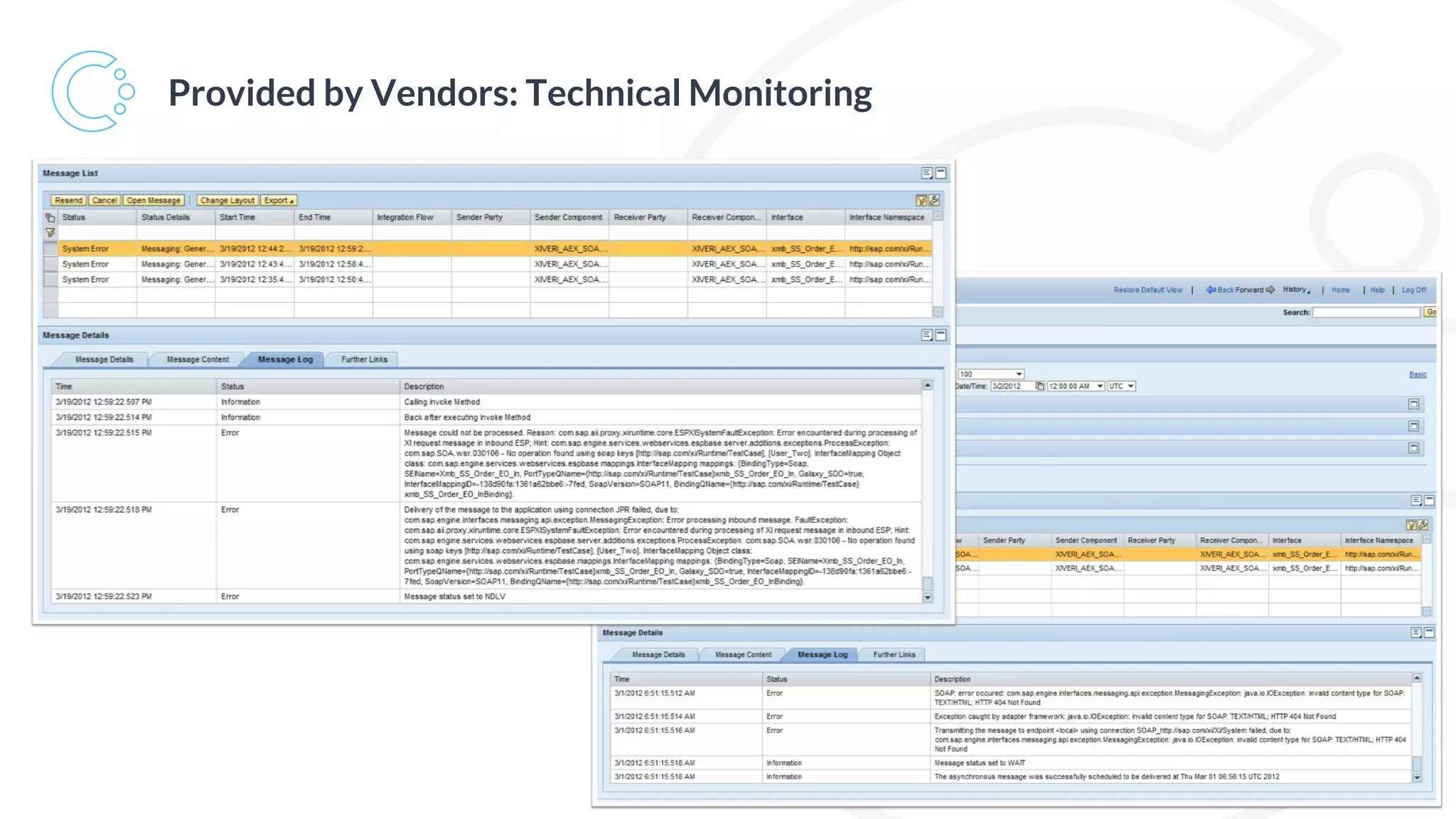Click Restore Default View link

coord(1147,290)
